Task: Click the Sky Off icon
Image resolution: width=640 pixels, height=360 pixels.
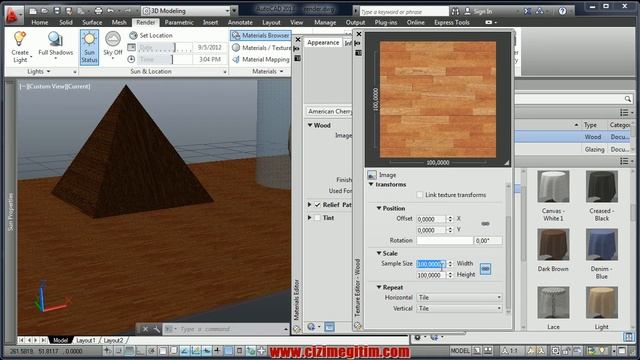Action: click(x=113, y=39)
